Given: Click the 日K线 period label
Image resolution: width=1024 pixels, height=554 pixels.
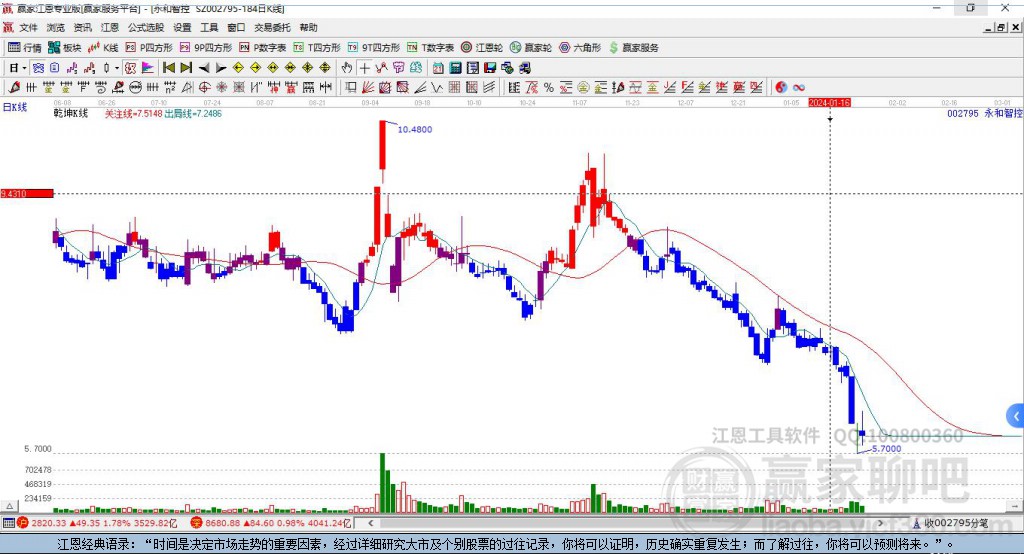Looking at the screenshot, I should [15, 107].
